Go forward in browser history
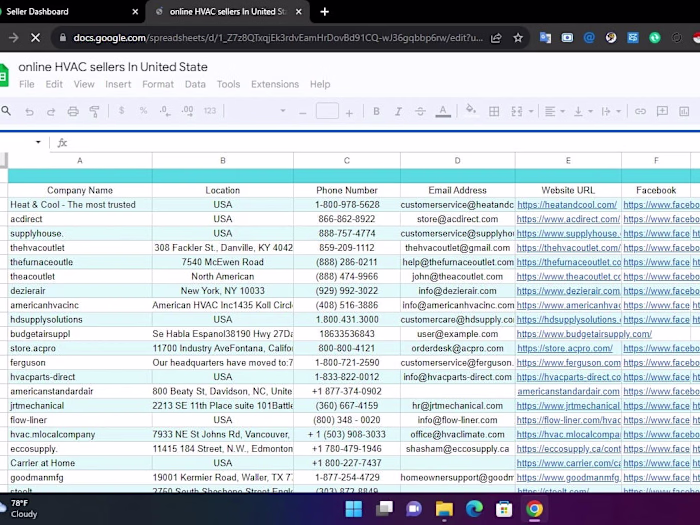This screenshot has width=700, height=525. [13, 38]
